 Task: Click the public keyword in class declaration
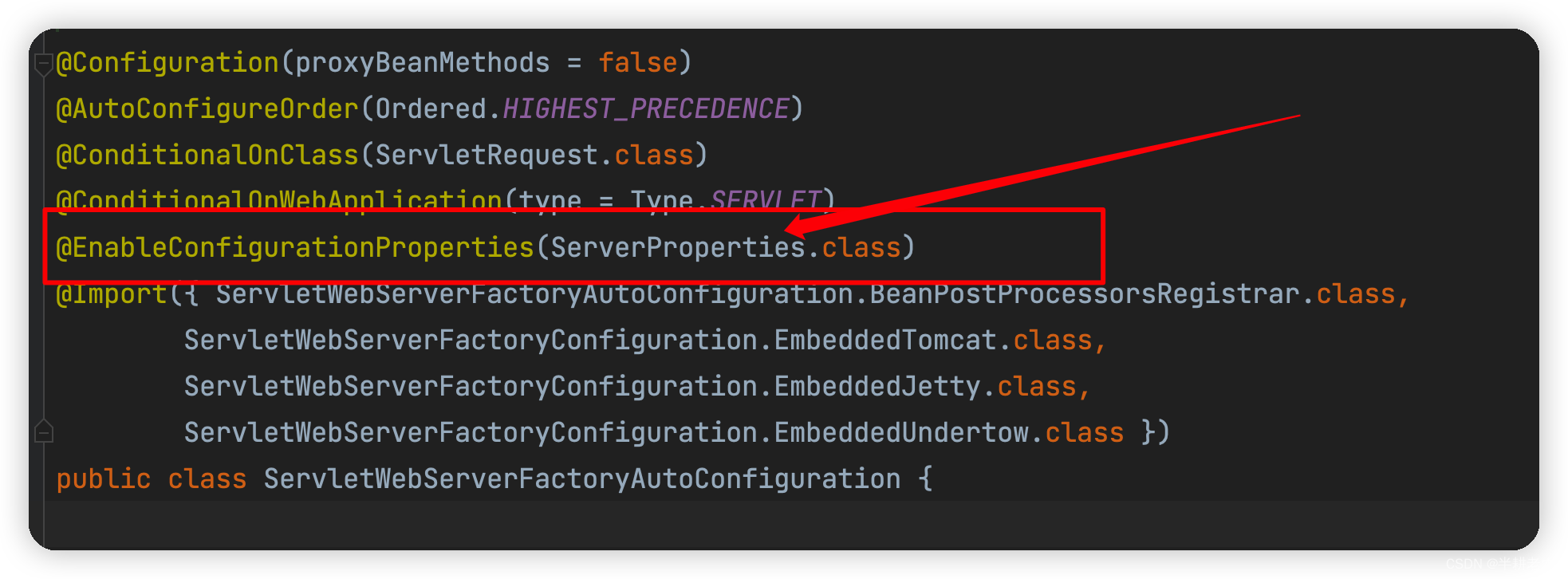pyautogui.click(x=104, y=479)
